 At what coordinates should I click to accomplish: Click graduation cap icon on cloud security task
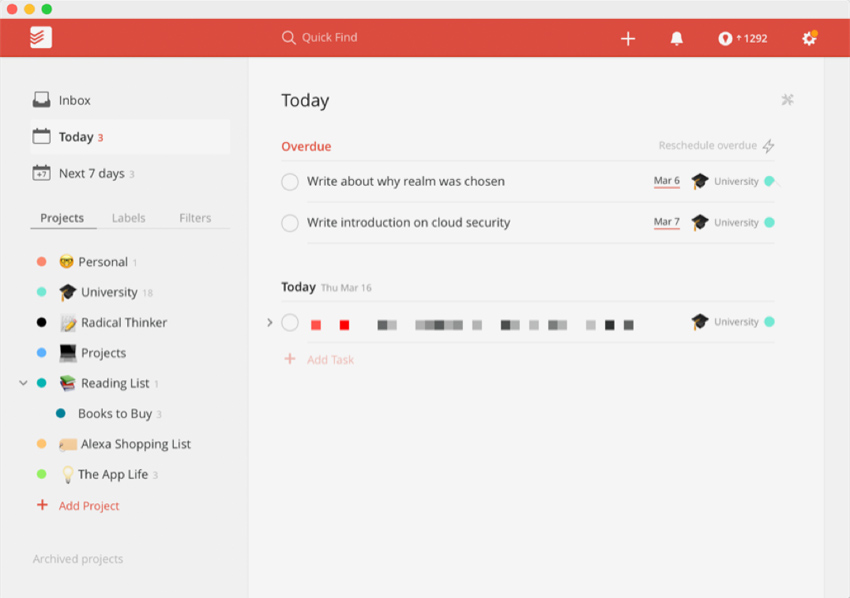[700, 222]
